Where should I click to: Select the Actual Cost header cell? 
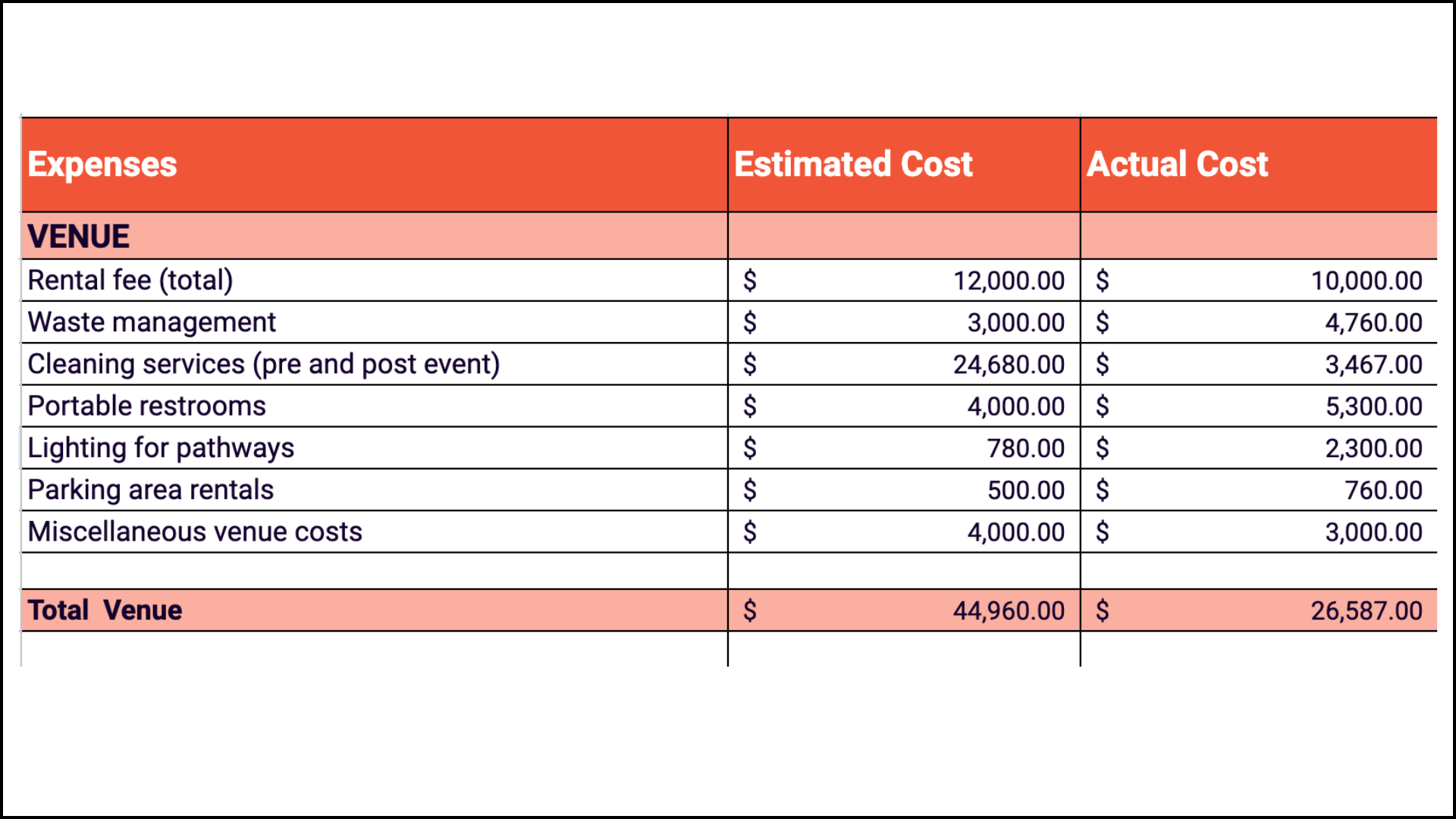click(x=1177, y=165)
